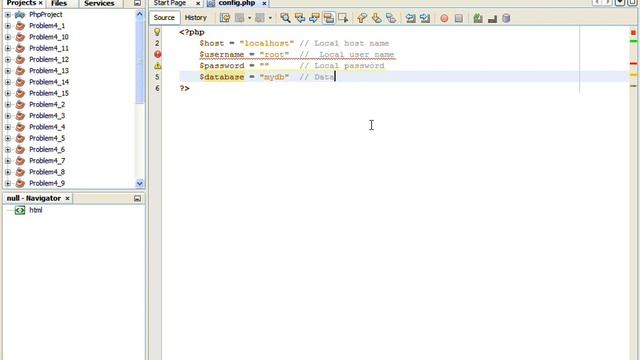
Task: Click the Stop Macro Recording icon
Action: (x=459, y=18)
